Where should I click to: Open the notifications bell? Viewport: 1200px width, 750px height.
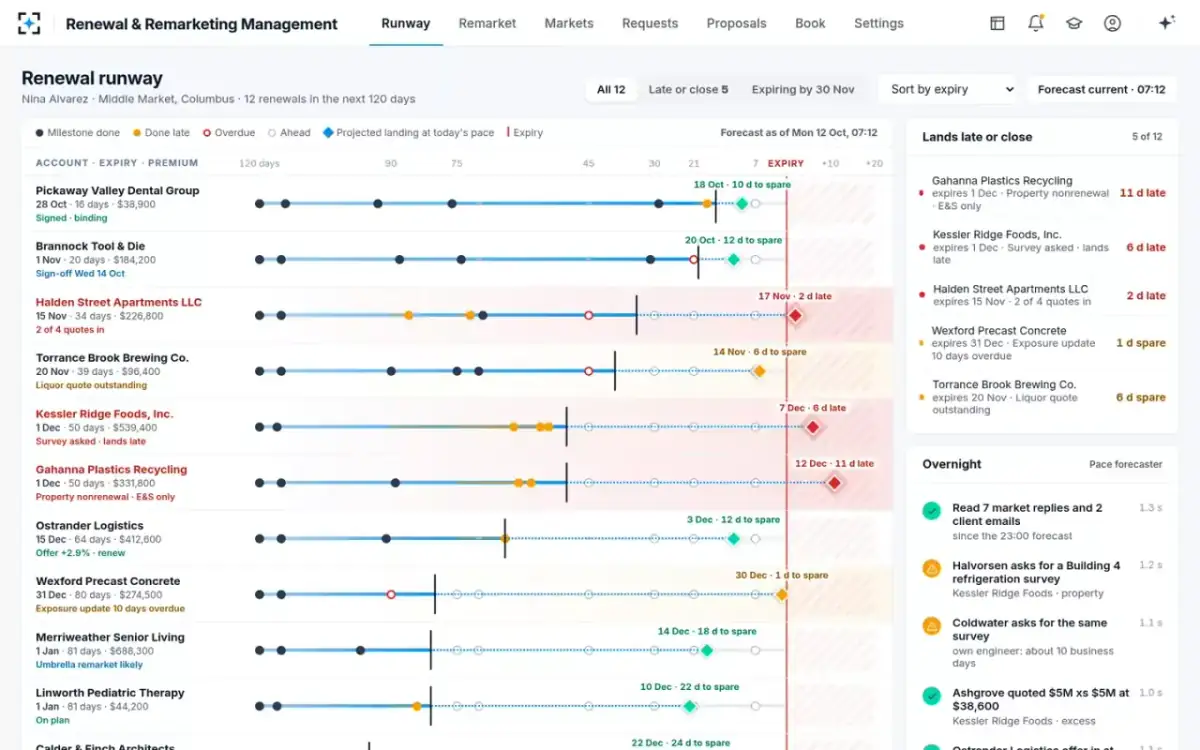tap(1036, 23)
